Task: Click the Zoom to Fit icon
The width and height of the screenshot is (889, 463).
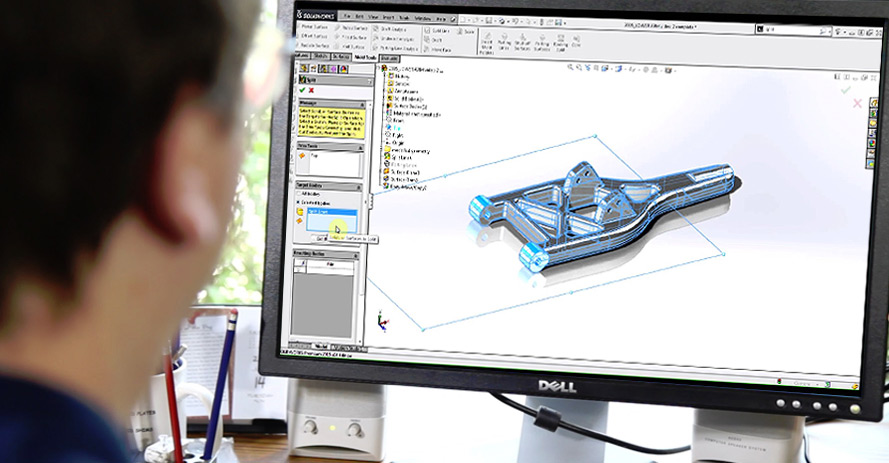Action: point(570,67)
